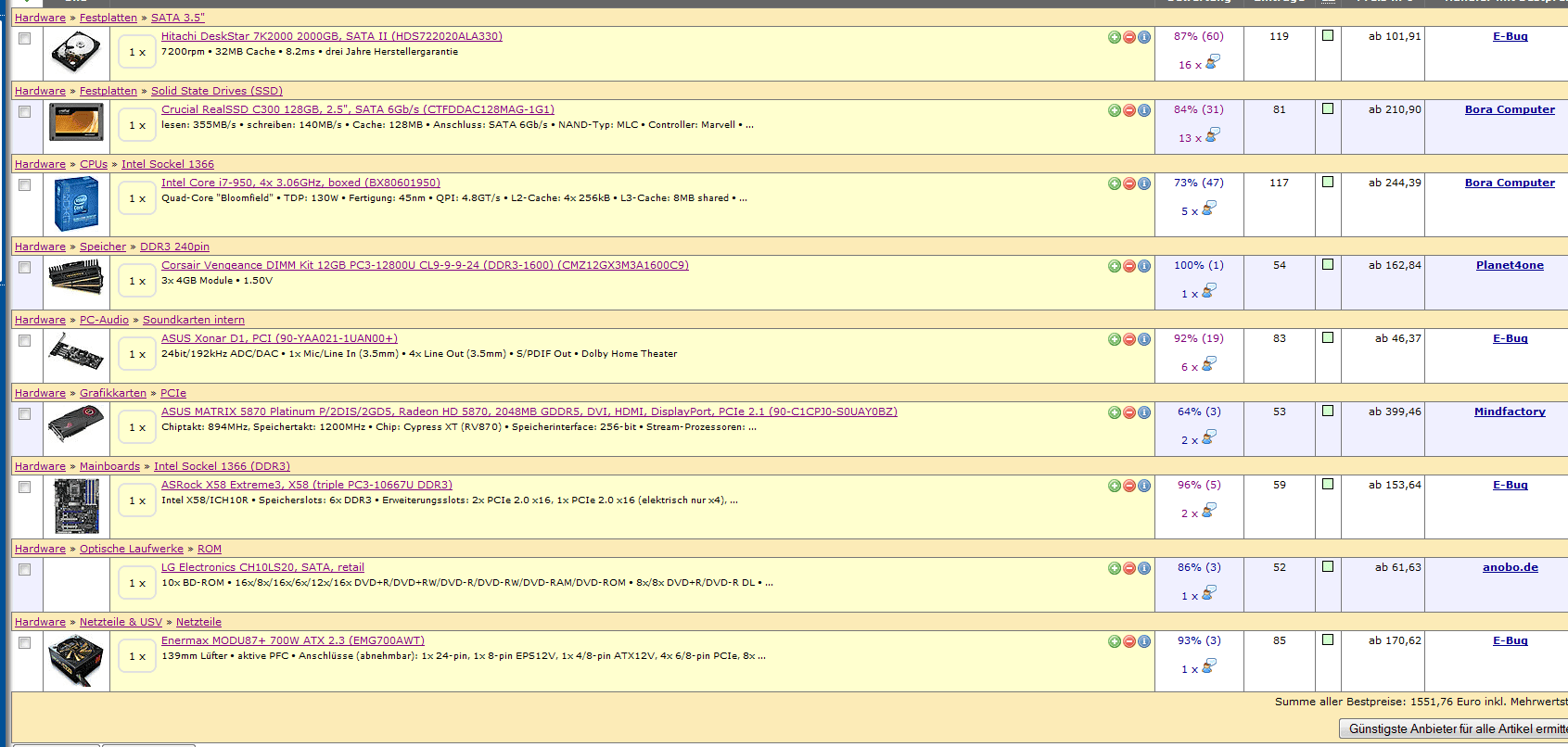1568x747 pixels.
Task: Increase quantity with plus icon for Hitachi DeskStar
Action: (1115, 37)
